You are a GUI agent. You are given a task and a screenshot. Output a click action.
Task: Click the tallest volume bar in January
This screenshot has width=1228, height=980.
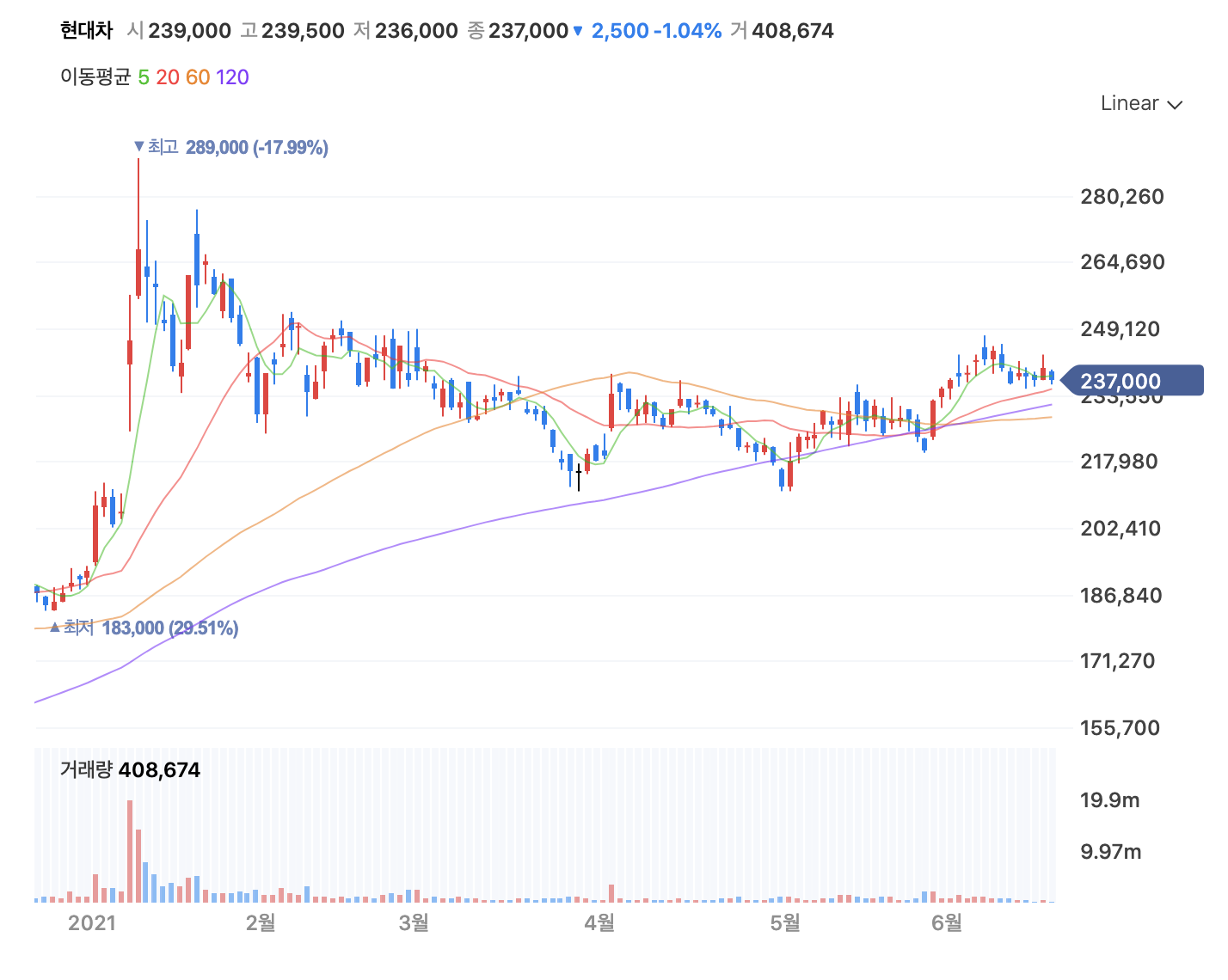[130, 851]
